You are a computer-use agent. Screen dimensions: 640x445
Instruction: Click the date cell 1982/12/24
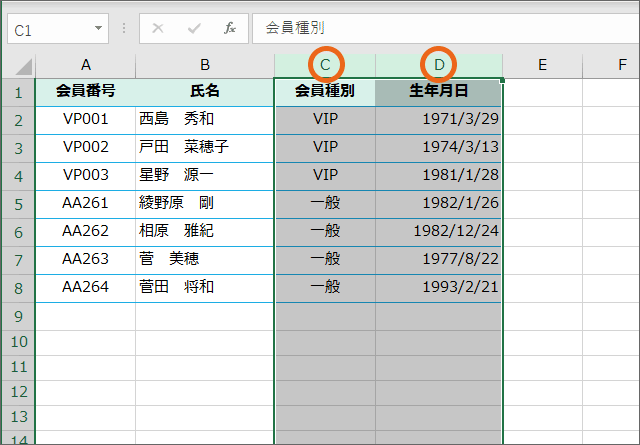(439, 233)
